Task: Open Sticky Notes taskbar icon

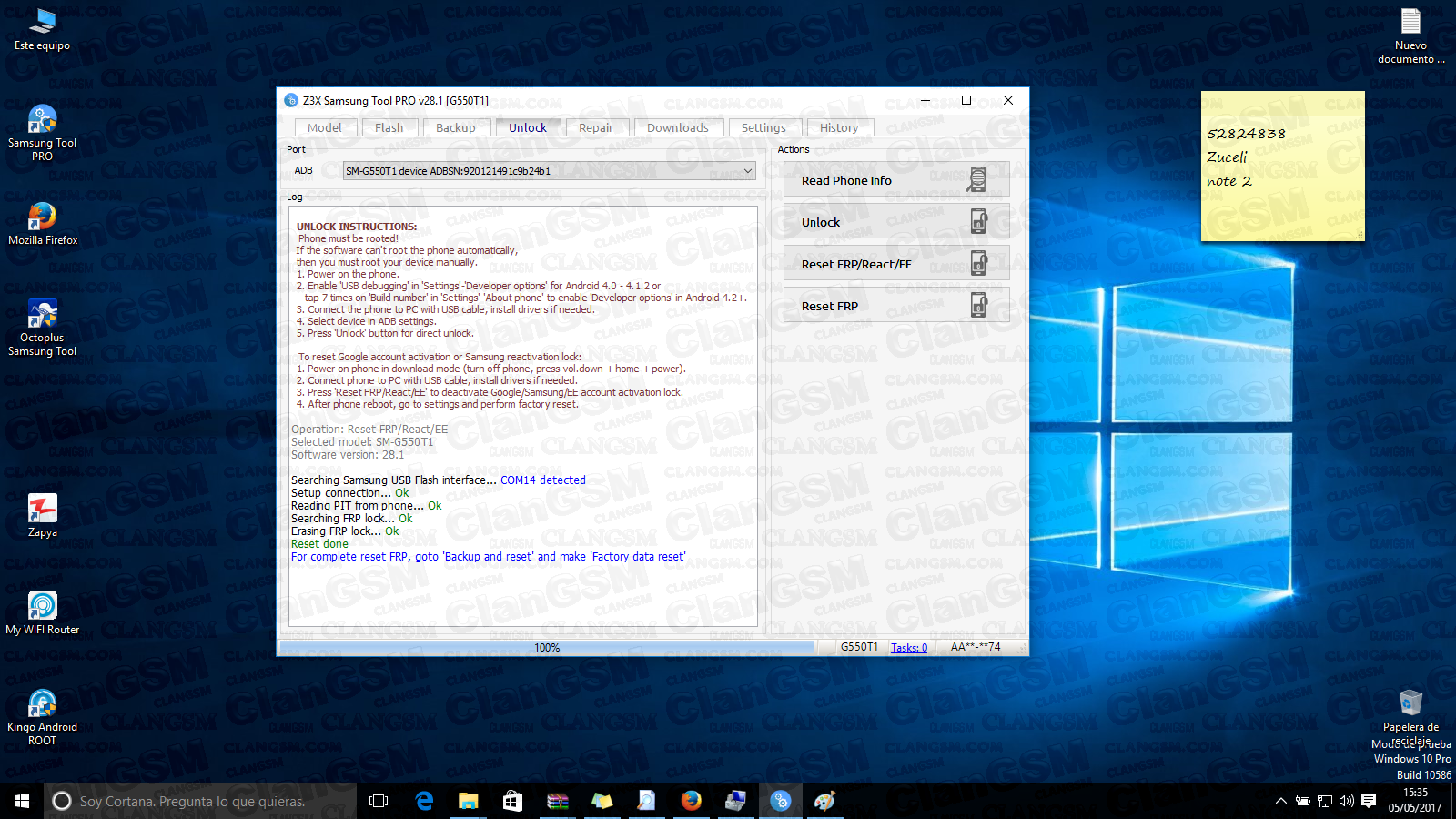Action: [602, 801]
